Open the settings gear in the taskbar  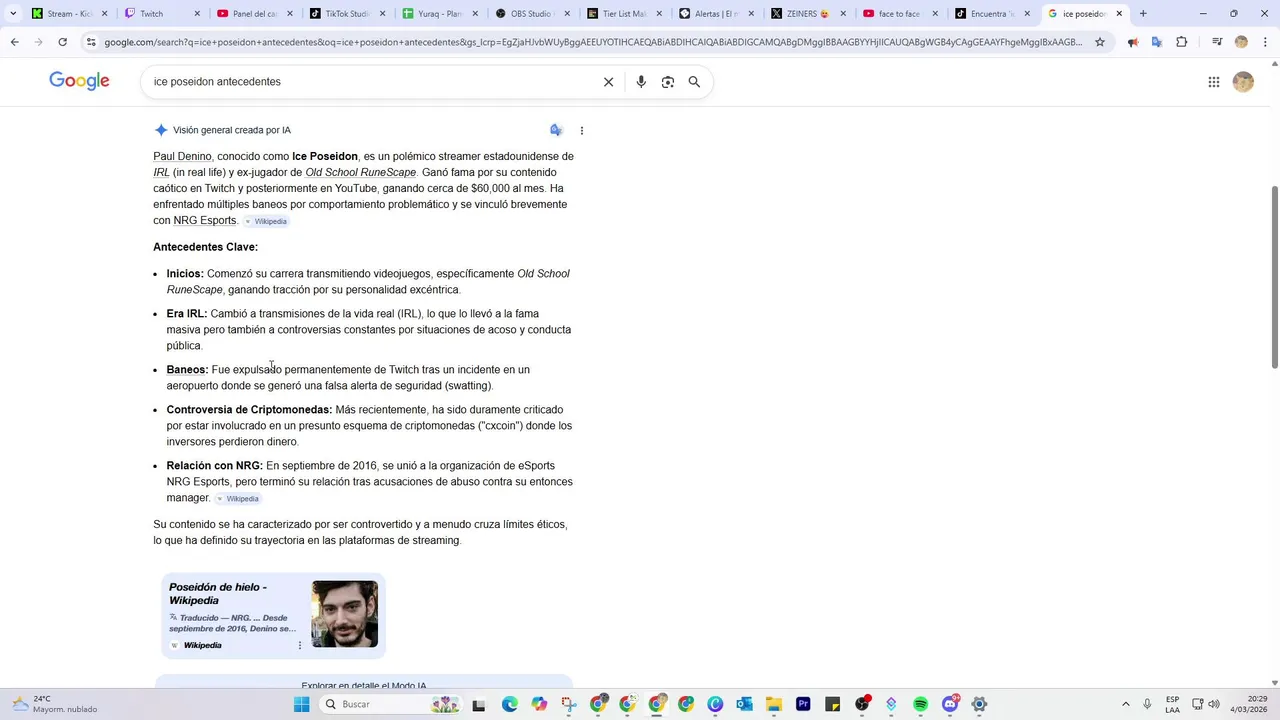979,704
